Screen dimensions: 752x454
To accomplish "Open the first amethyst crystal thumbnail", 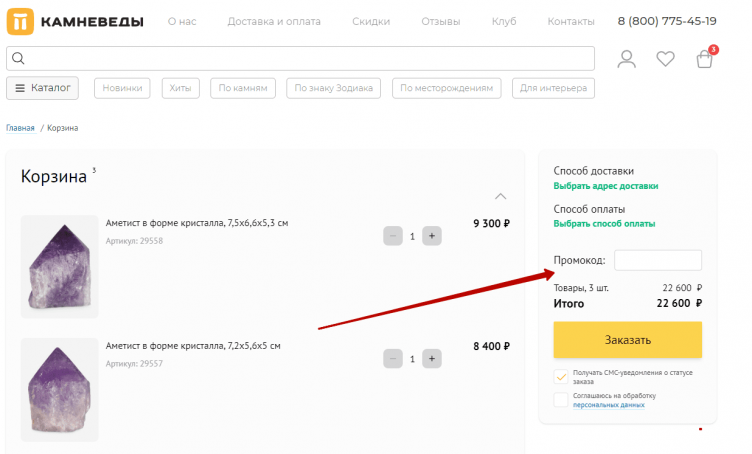I will [x=59, y=266].
